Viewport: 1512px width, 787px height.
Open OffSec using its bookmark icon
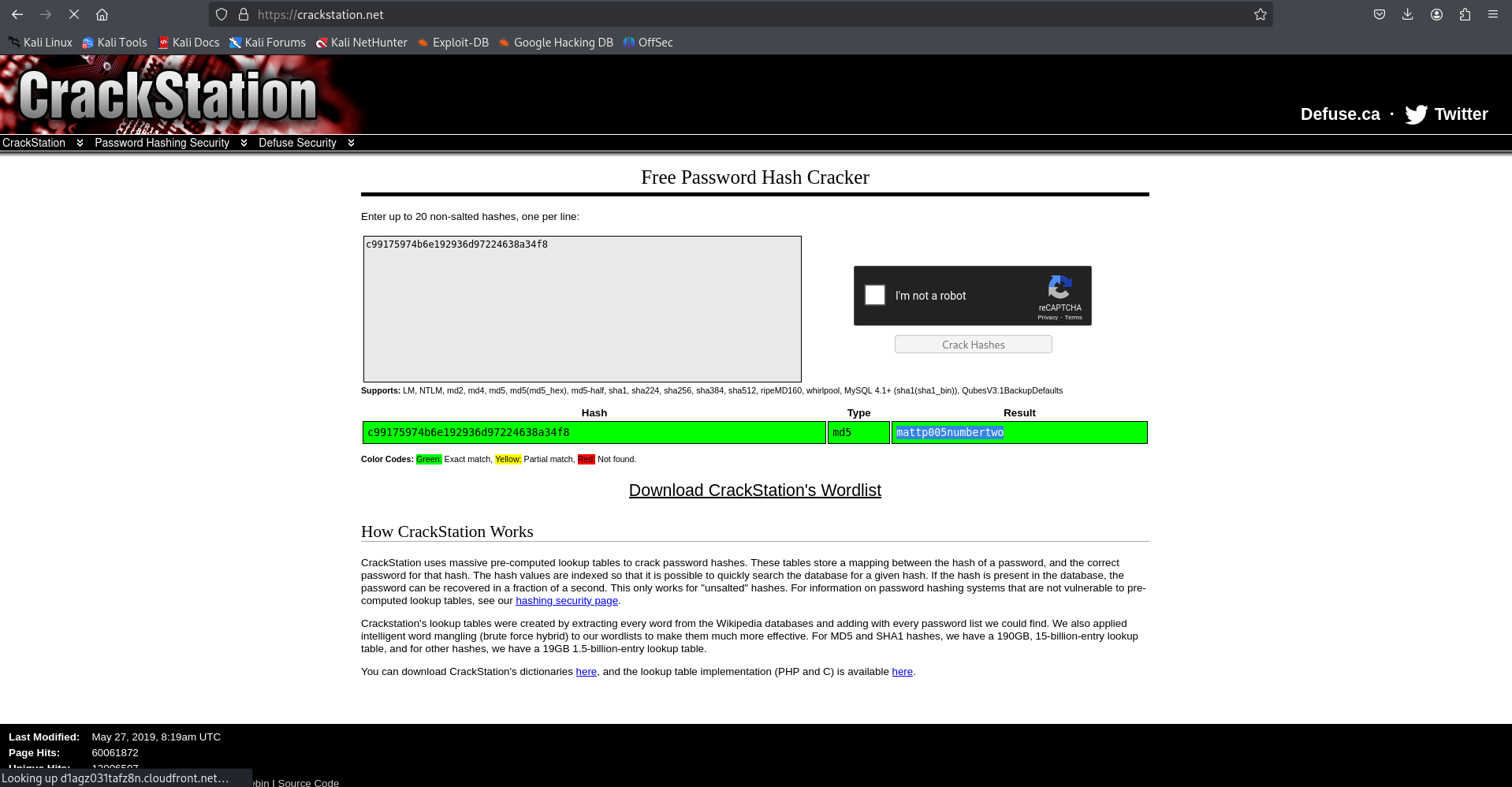click(x=628, y=43)
